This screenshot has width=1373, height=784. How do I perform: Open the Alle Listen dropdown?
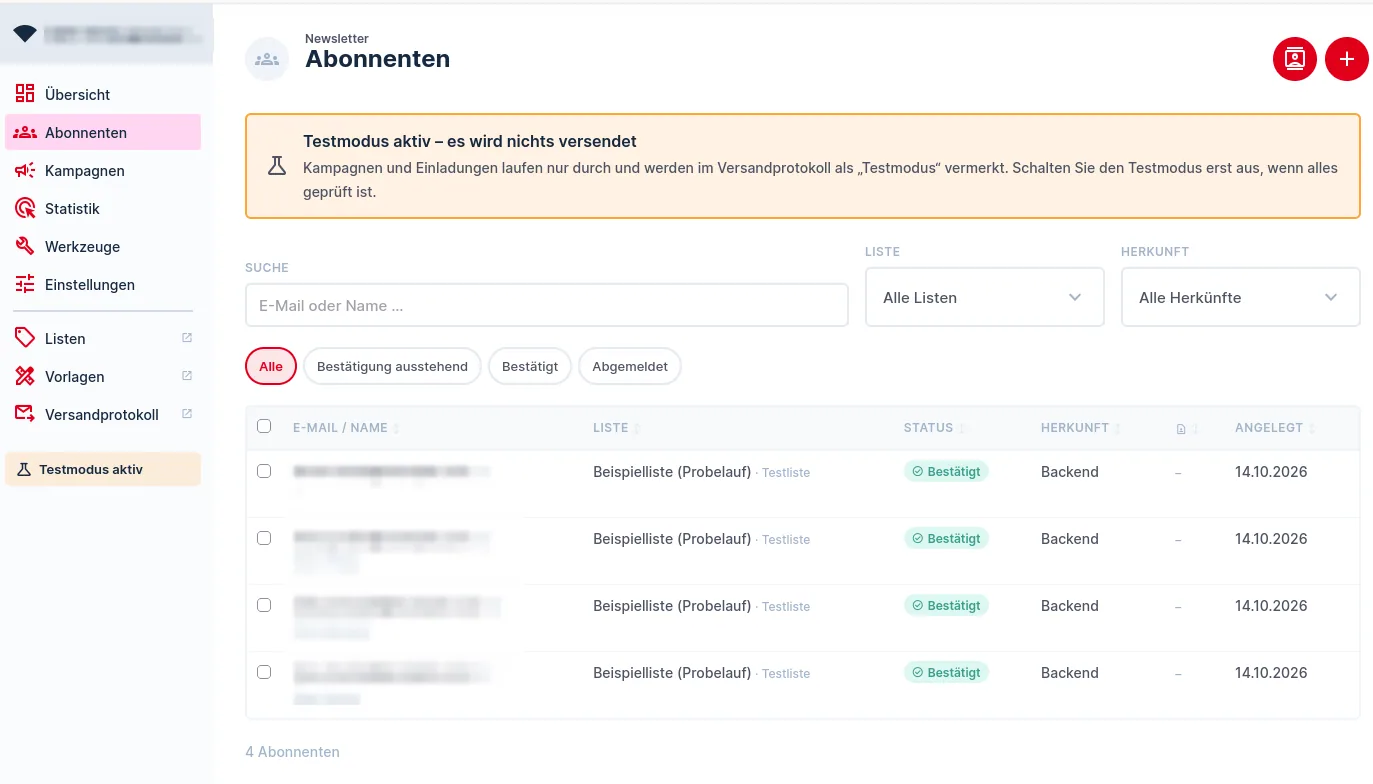pos(984,297)
